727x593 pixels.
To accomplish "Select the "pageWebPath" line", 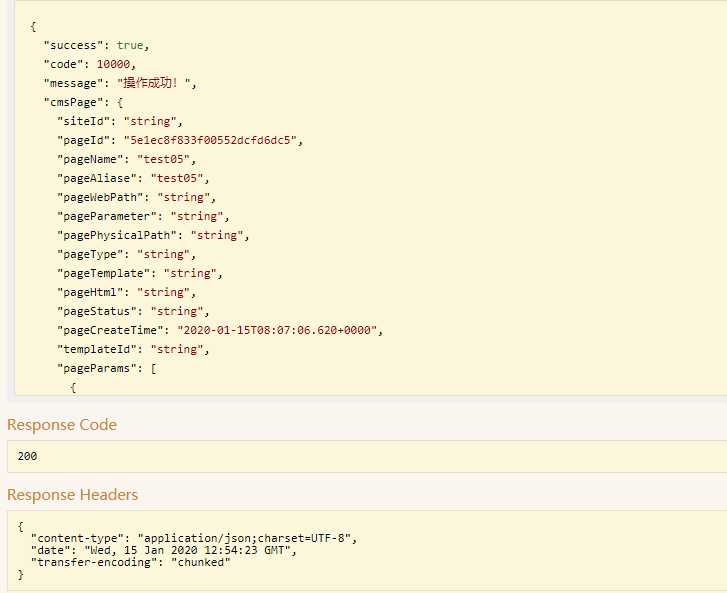I will coord(137,198).
